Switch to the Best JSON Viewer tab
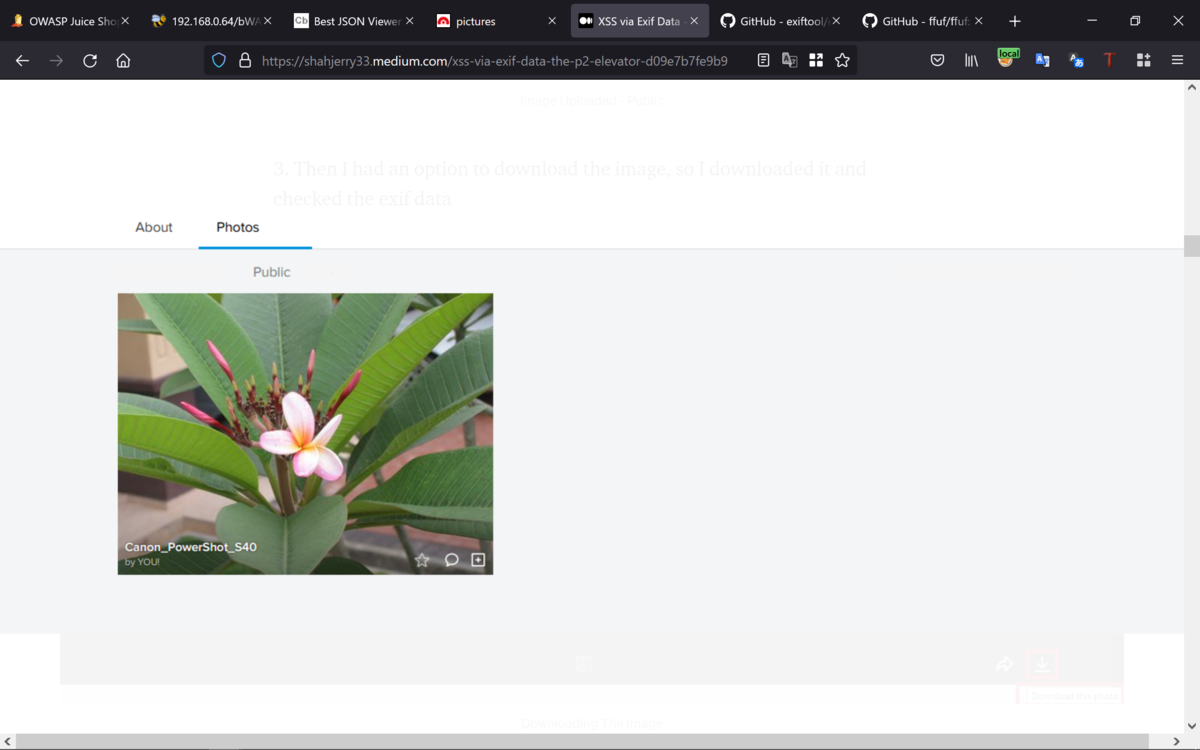The height and width of the screenshot is (750, 1200). tap(348, 21)
